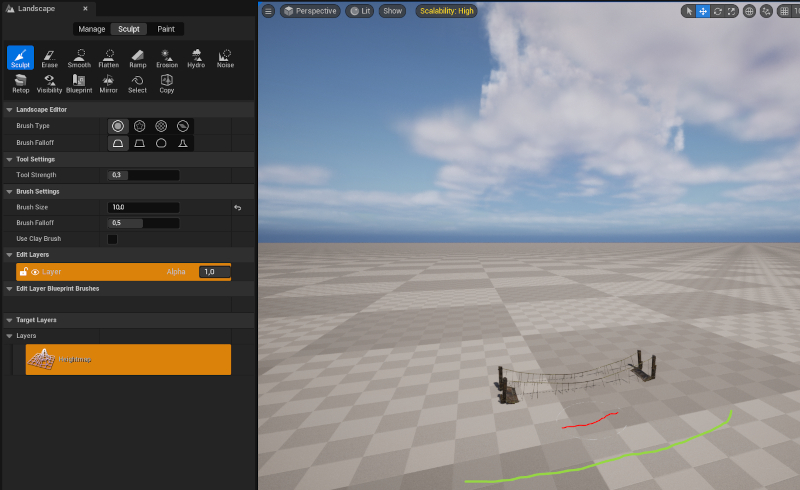800x490 pixels.
Task: Choose the Flatten tool
Action: (108, 57)
